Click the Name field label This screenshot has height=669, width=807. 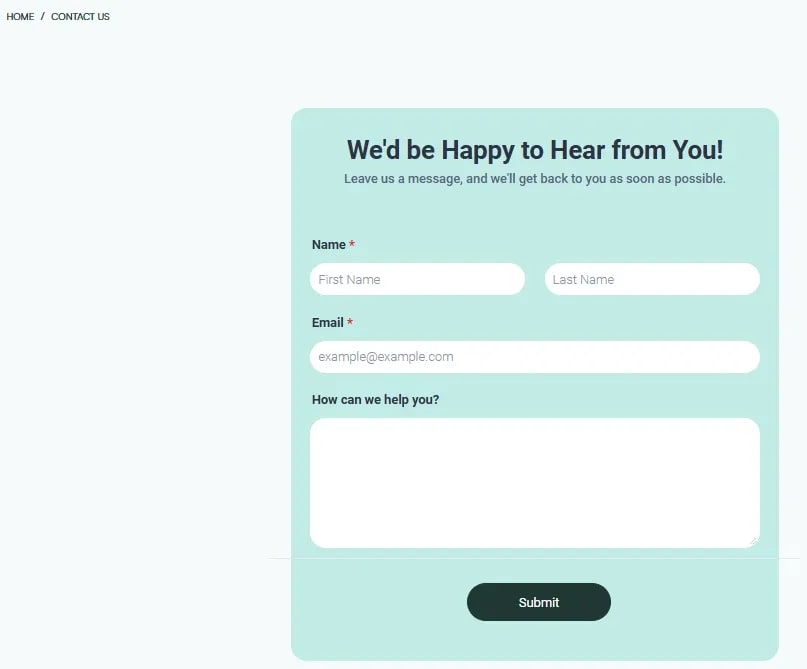click(x=328, y=244)
